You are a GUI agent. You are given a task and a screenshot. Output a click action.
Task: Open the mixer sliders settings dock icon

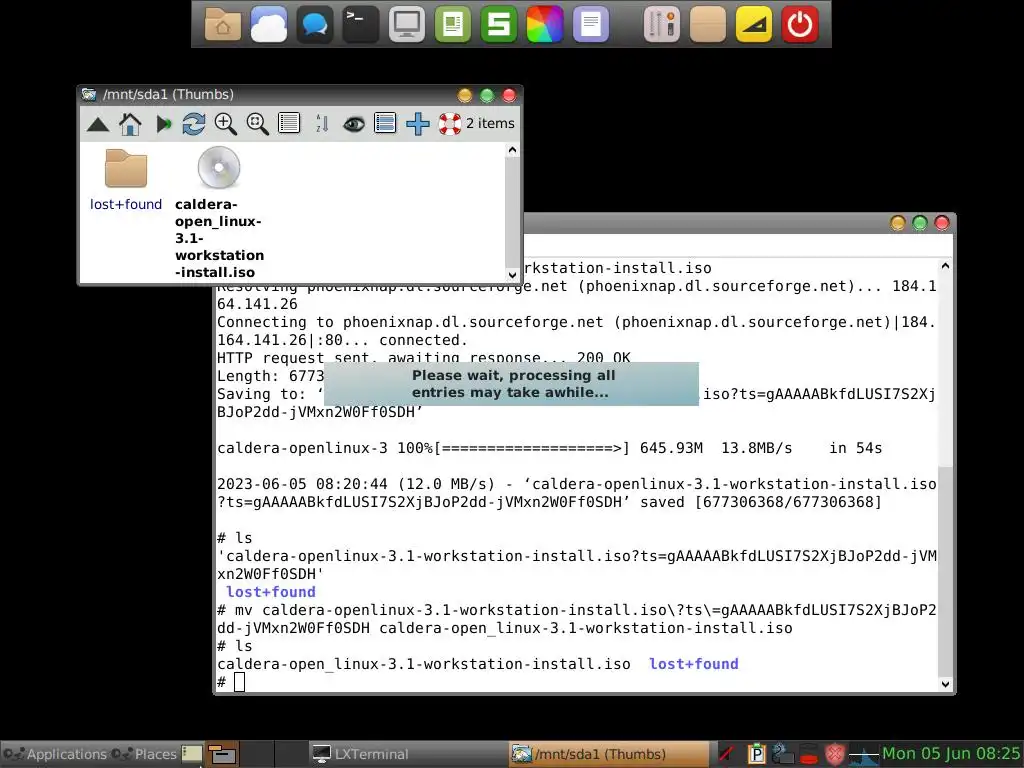[662, 24]
